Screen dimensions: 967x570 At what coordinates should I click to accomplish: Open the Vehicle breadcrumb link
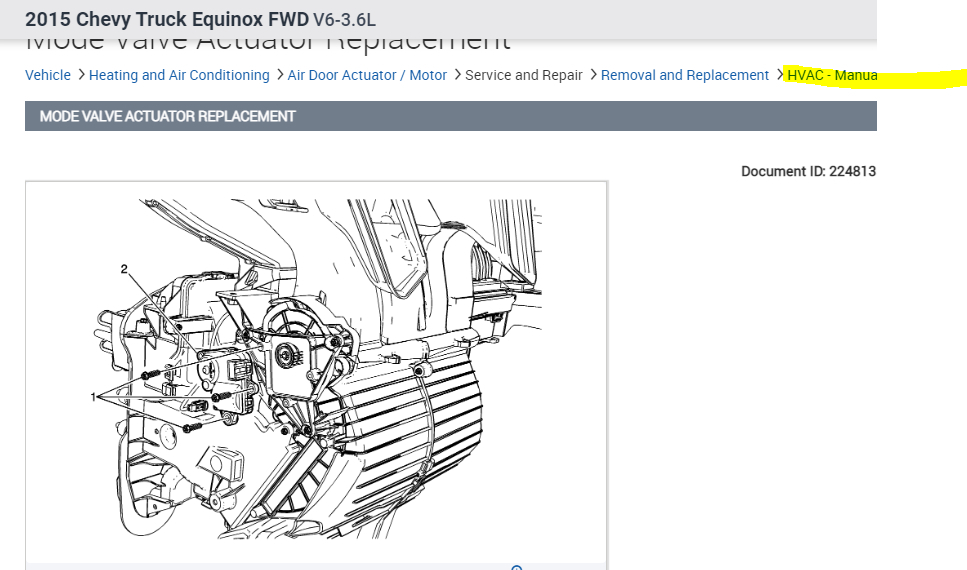click(x=47, y=75)
